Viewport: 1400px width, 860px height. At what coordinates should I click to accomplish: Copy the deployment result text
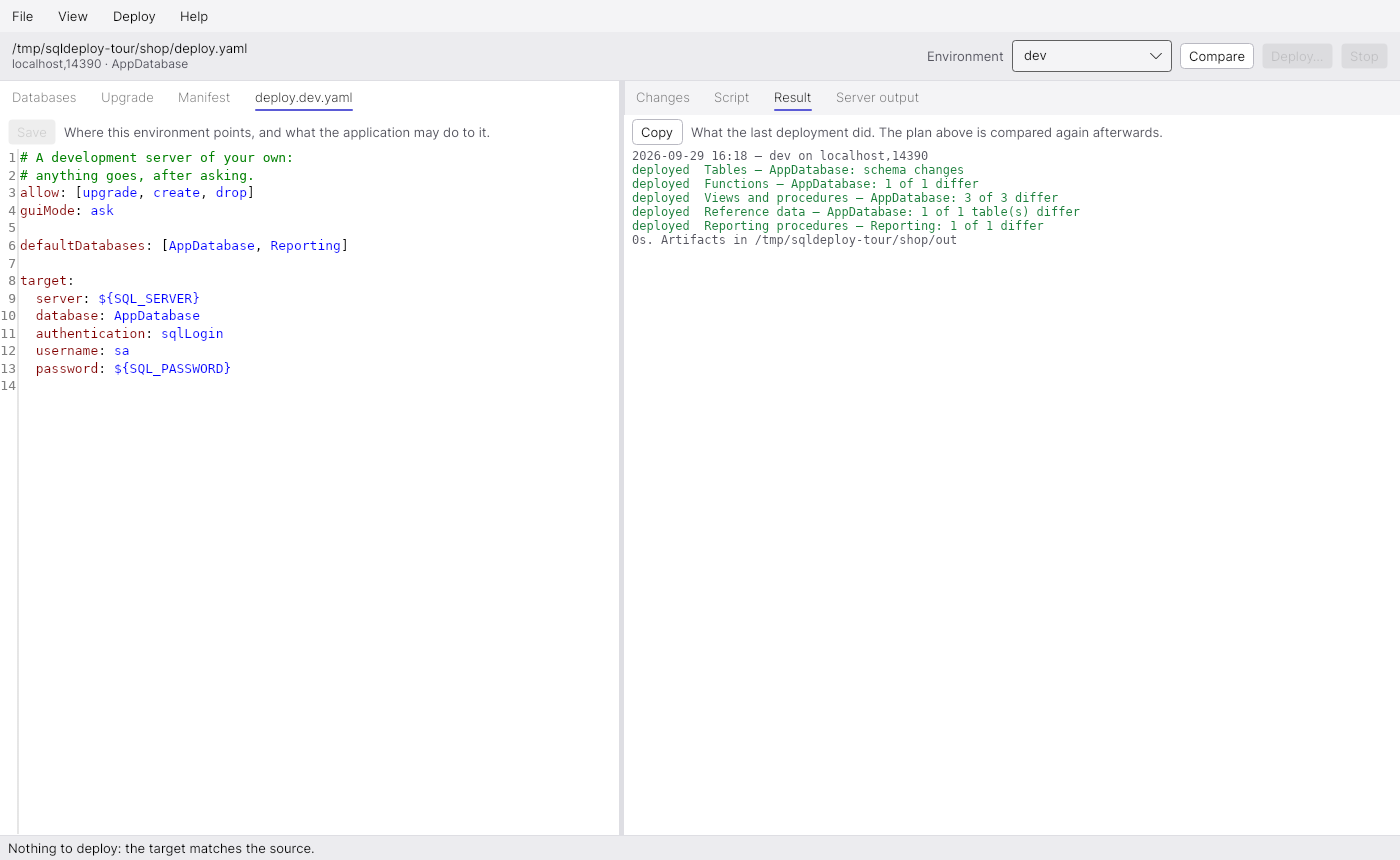657,132
